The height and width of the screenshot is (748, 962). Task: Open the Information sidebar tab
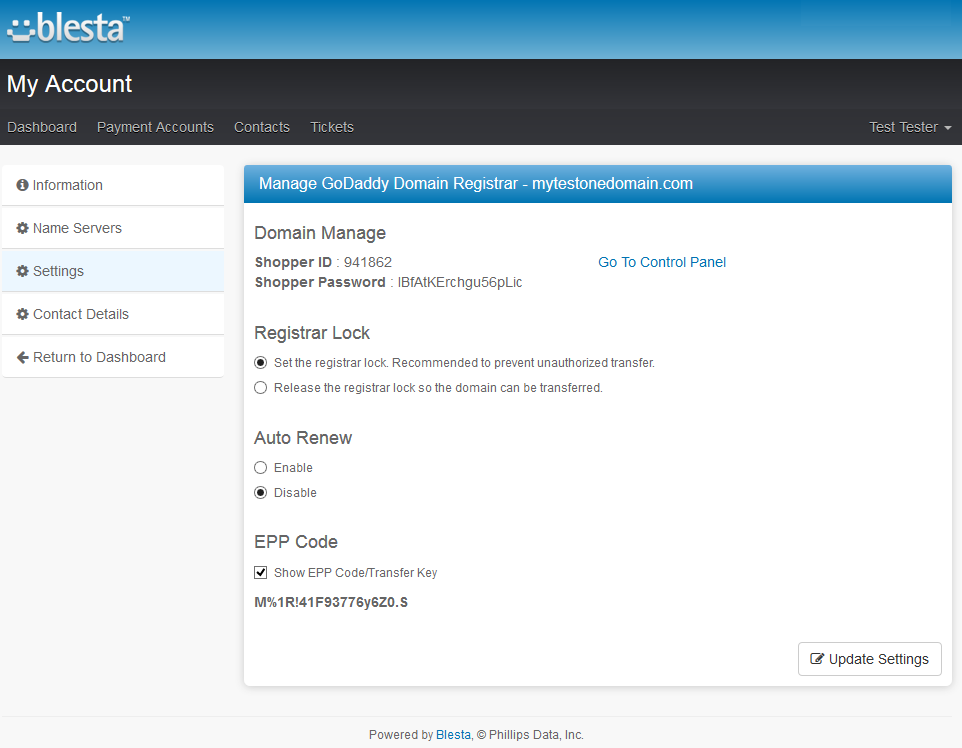[113, 185]
